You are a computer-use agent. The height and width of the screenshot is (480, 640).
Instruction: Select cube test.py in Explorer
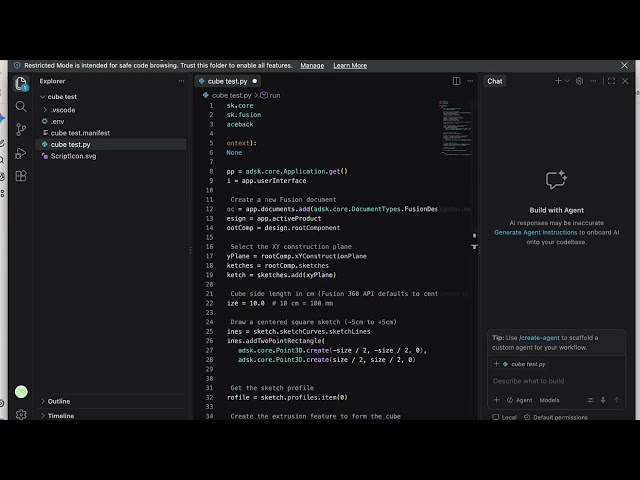pyautogui.click(x=111, y=144)
